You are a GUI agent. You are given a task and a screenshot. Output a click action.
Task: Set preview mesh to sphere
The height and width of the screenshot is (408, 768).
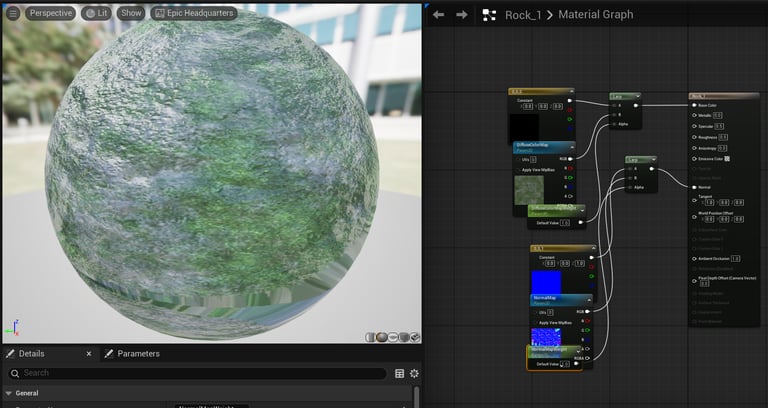(382, 337)
